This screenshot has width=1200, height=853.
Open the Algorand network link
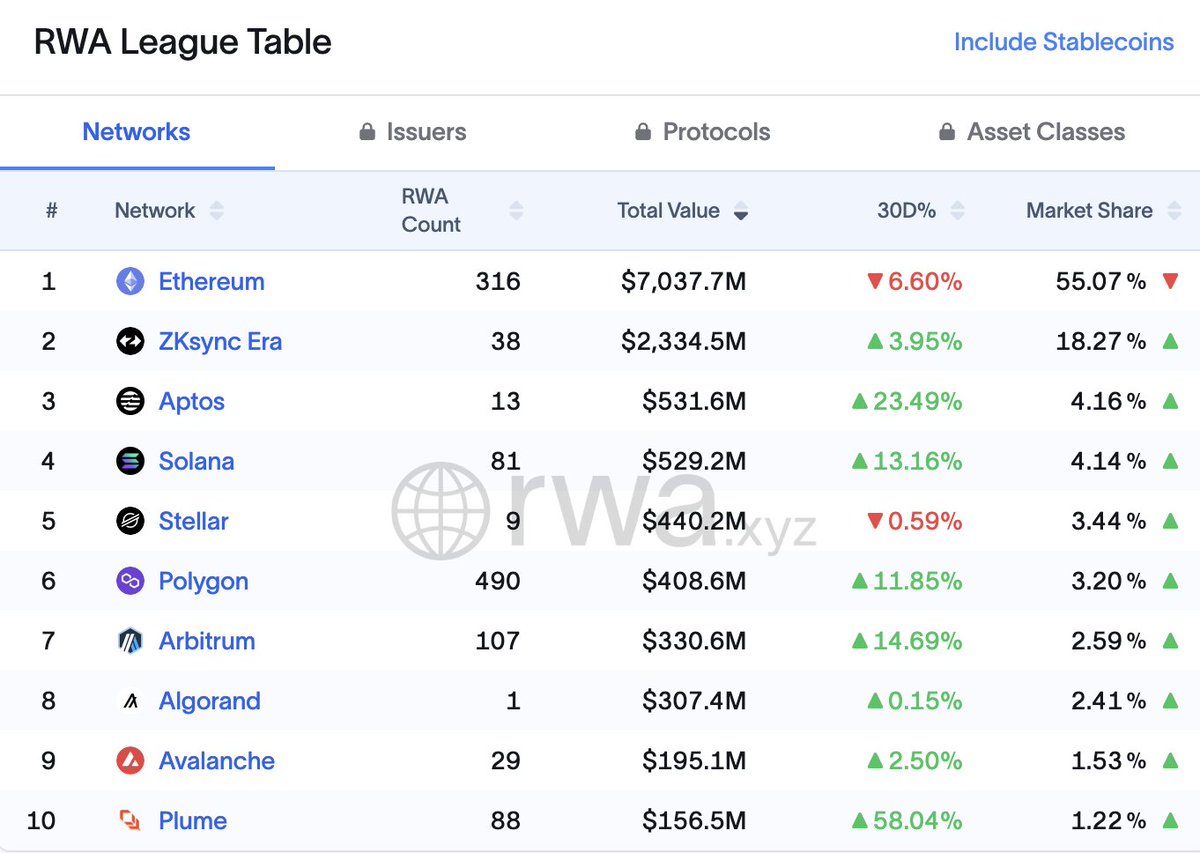(210, 701)
